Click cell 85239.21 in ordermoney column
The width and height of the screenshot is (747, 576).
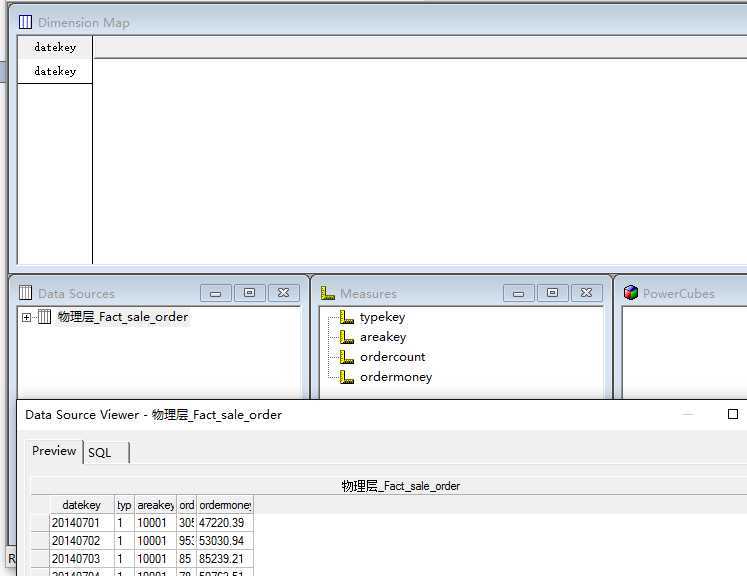point(224,558)
